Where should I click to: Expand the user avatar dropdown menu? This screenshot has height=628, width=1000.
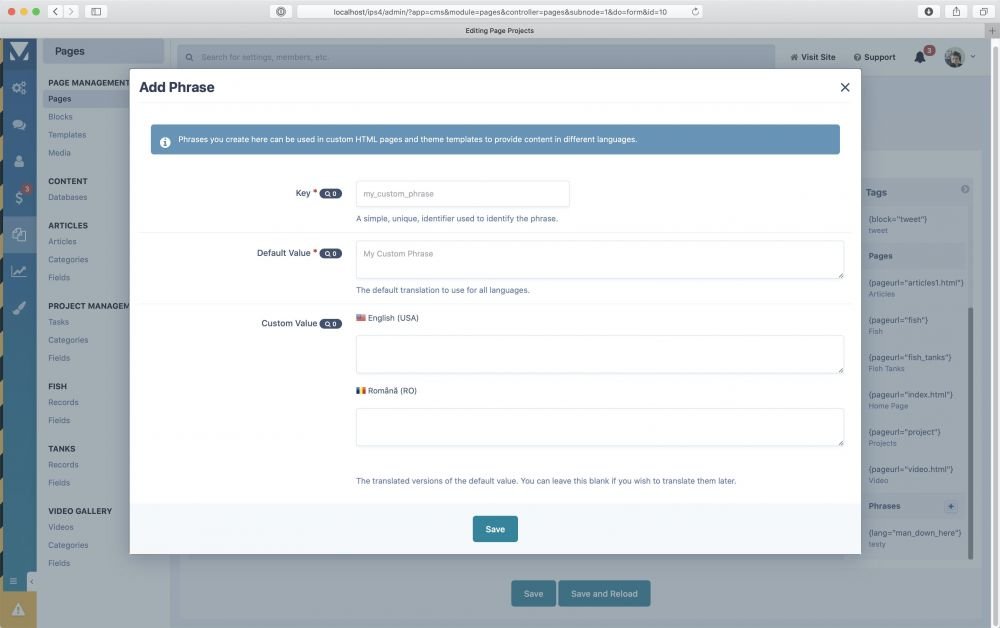point(972,57)
